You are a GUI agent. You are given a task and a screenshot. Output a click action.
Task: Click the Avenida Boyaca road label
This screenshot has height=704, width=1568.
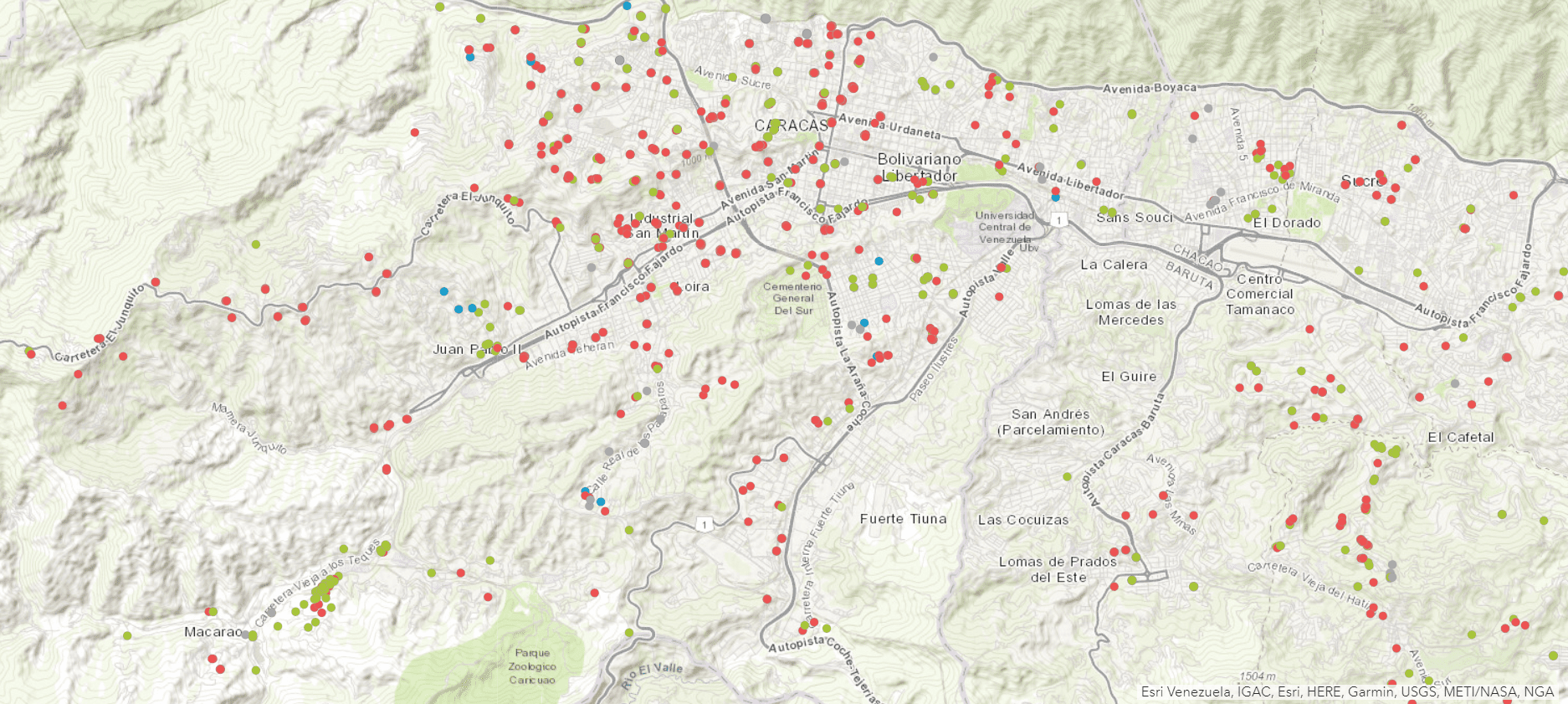click(x=1149, y=88)
